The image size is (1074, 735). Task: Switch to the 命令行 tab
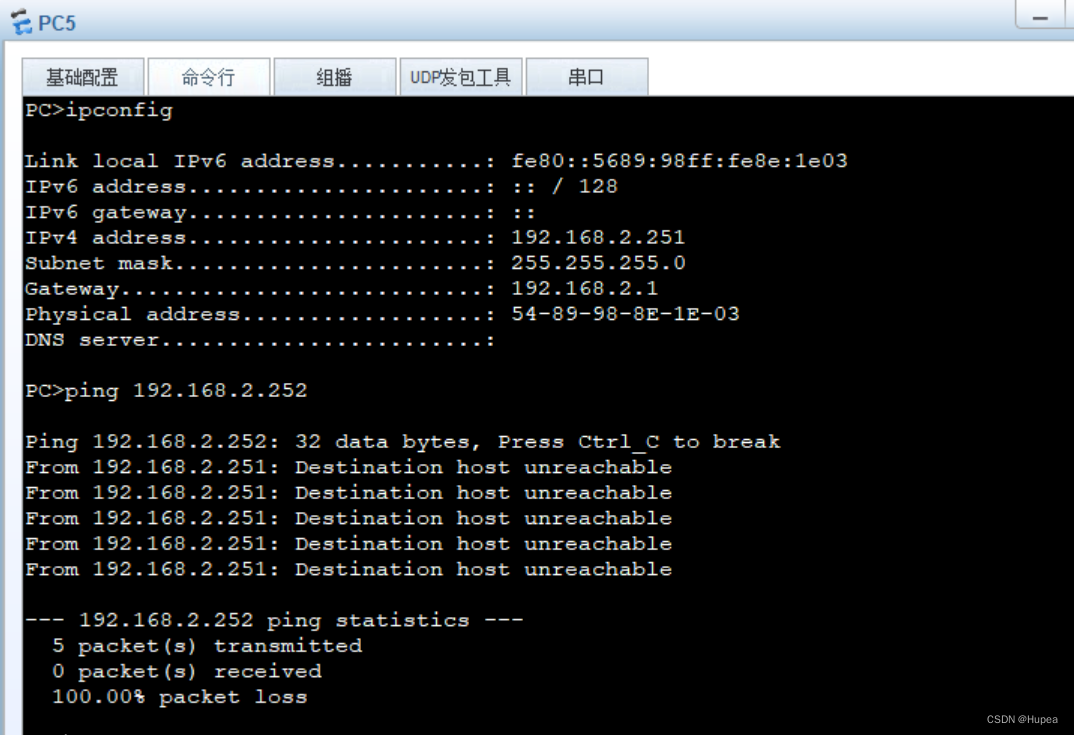[x=208, y=77]
